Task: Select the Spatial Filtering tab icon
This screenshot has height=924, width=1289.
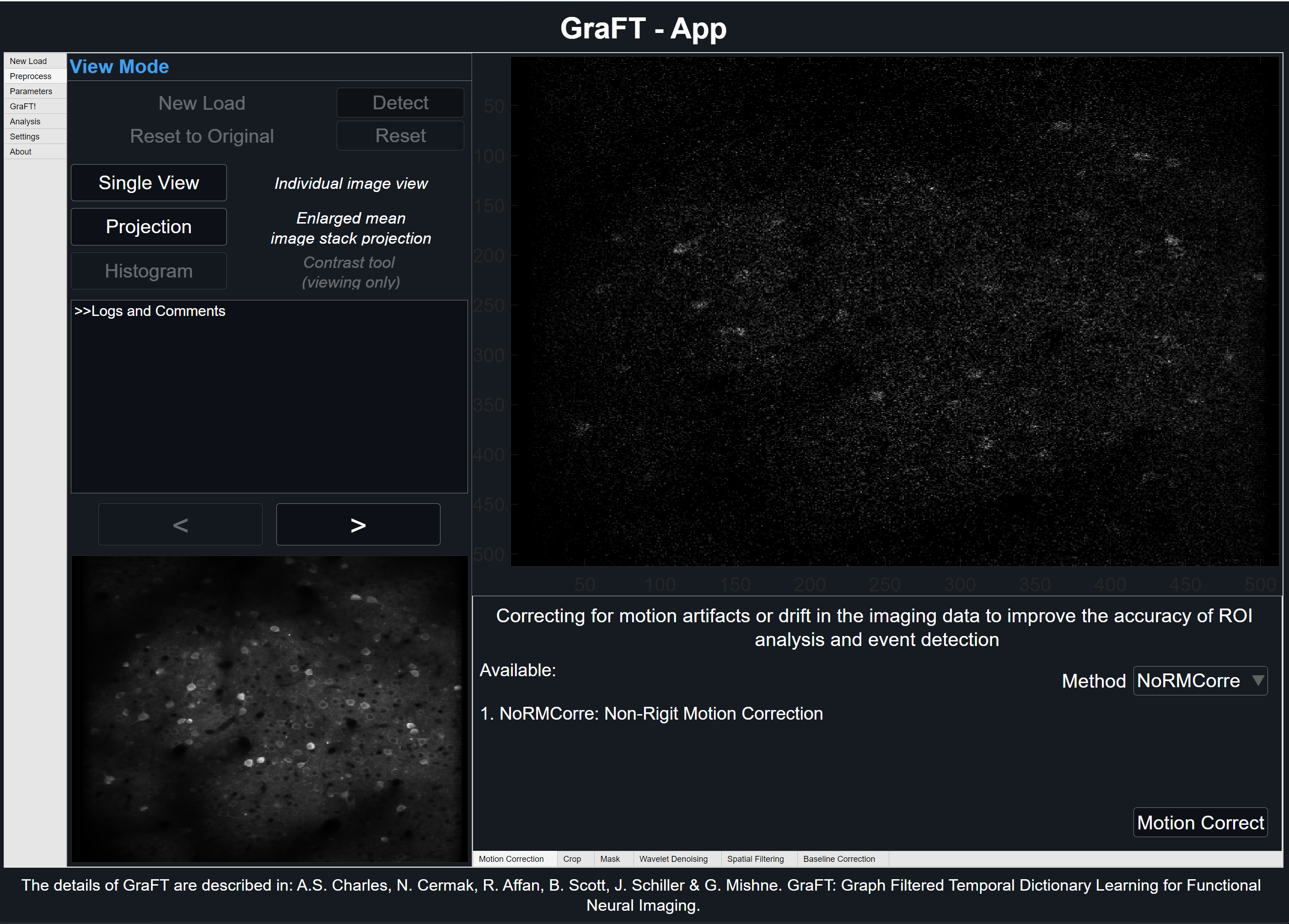Action: (756, 858)
